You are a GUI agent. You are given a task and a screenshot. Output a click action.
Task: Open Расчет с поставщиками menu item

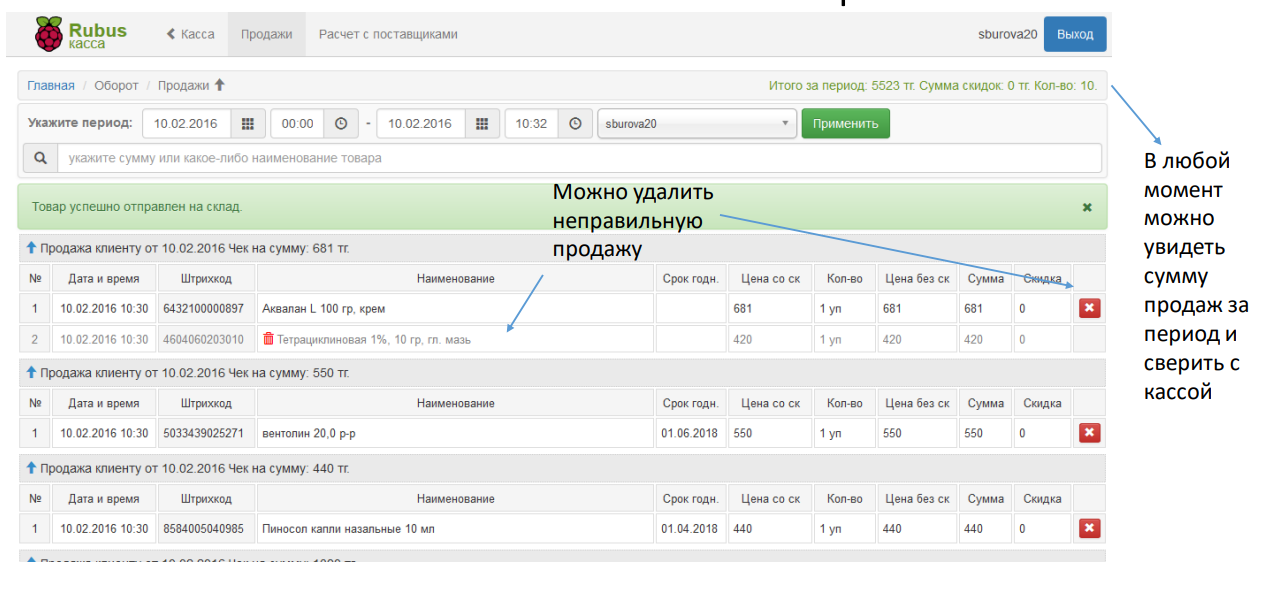click(x=388, y=34)
